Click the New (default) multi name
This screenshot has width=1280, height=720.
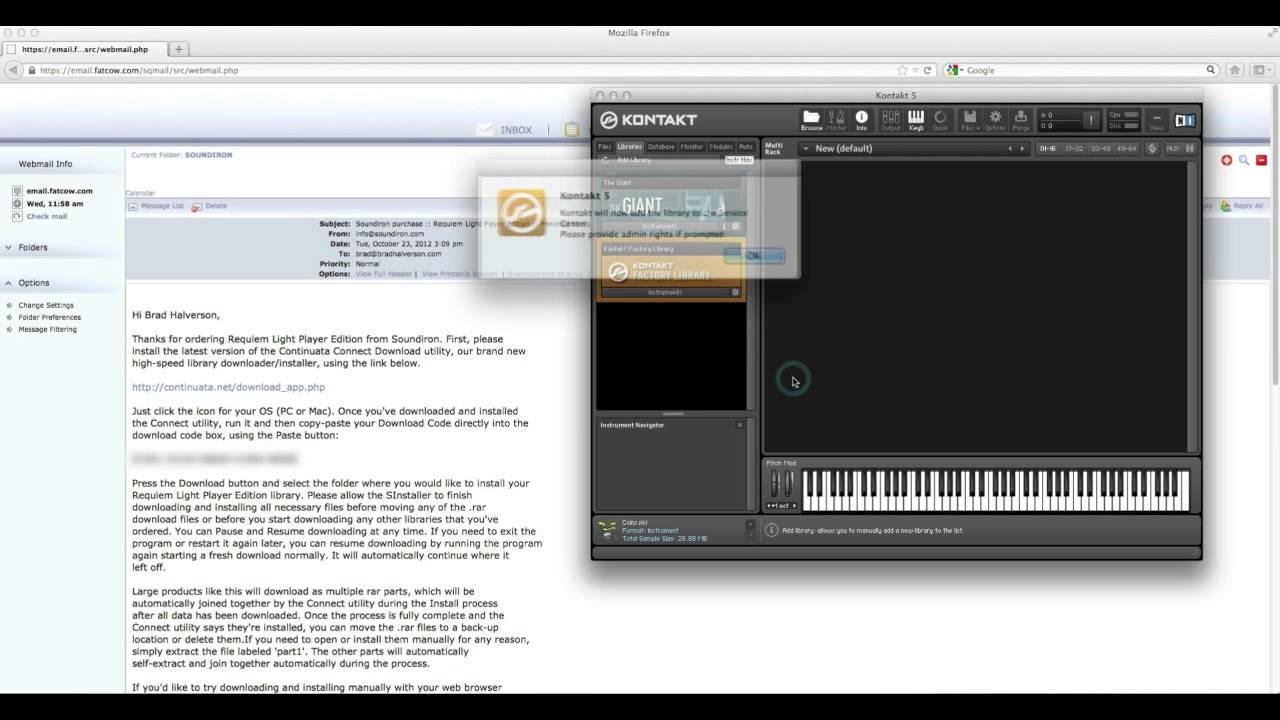[x=844, y=148]
